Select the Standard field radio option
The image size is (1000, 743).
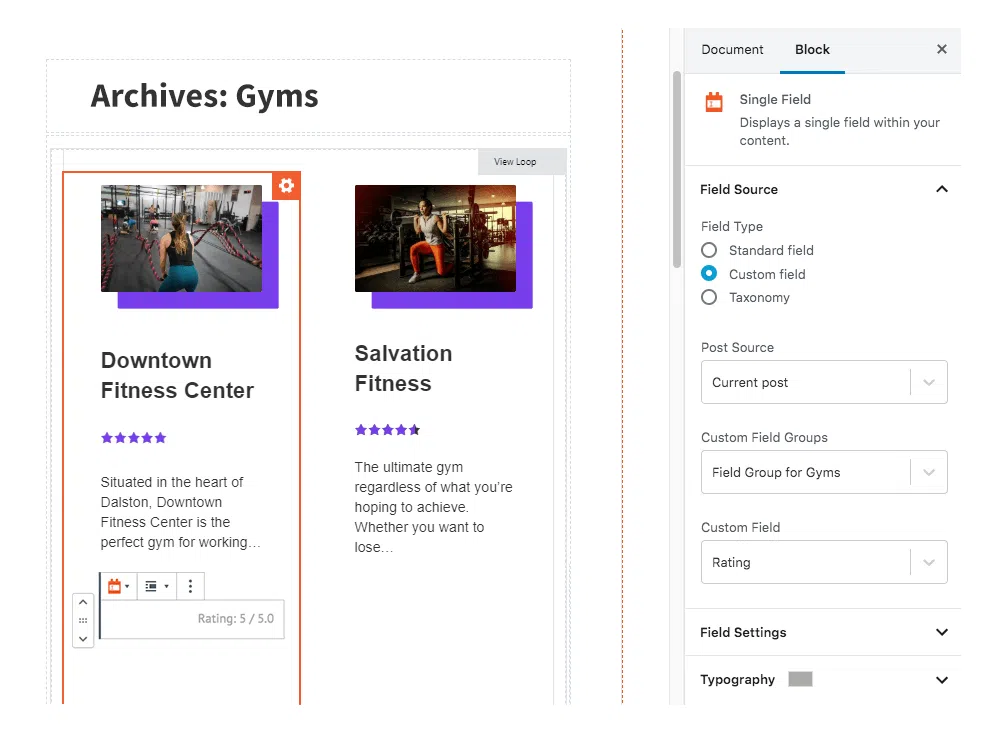tap(709, 250)
